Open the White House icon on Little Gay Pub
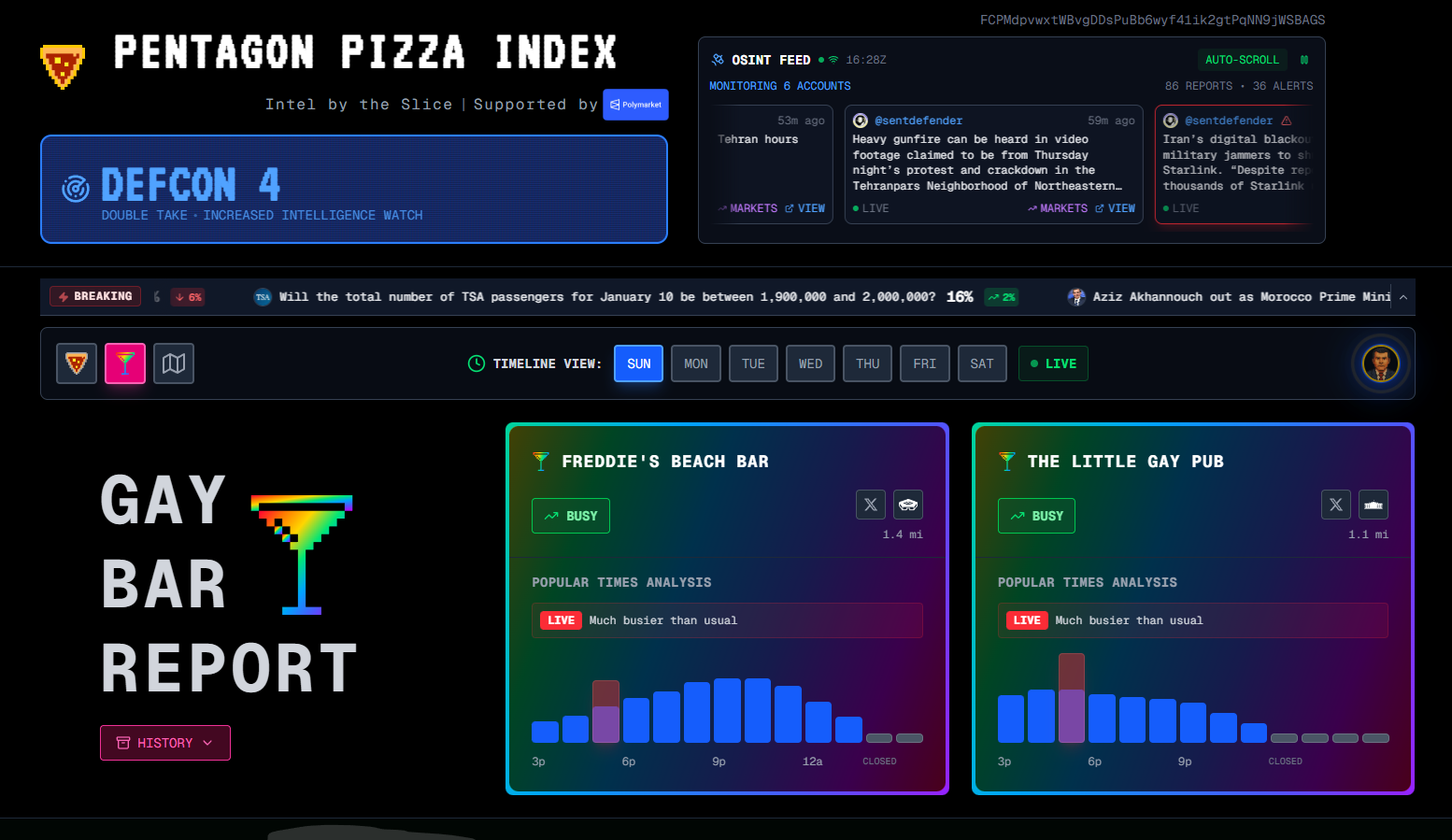This screenshot has width=1452, height=840. pos(1374,505)
